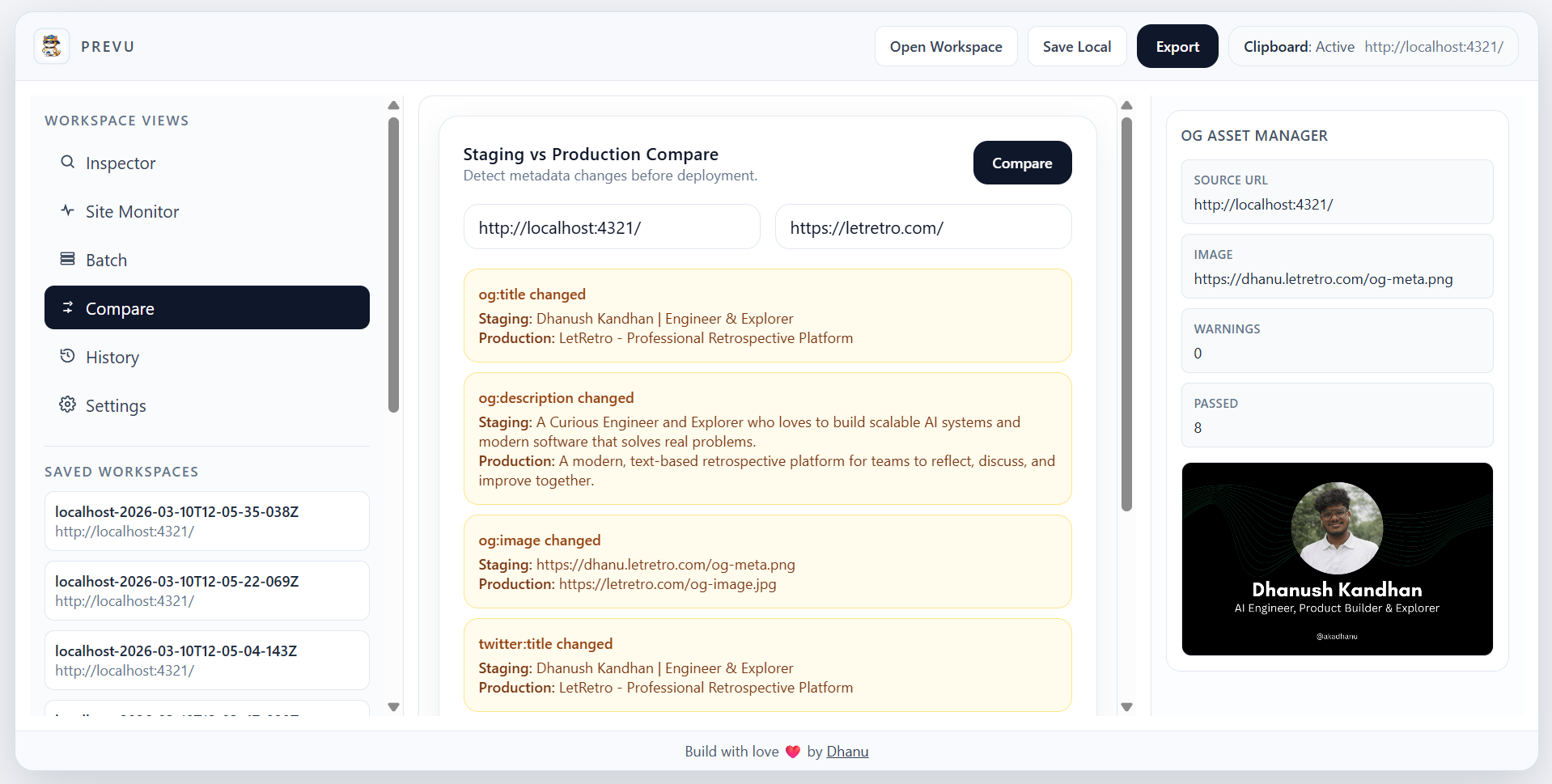
Task: Open Settings via the gear icon
Action: (x=68, y=405)
